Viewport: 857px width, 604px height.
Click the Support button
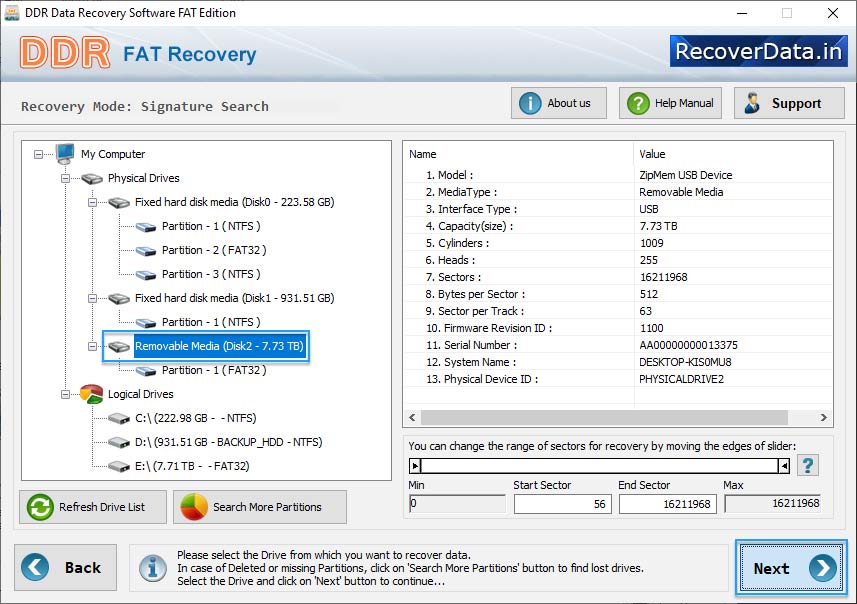click(x=789, y=103)
